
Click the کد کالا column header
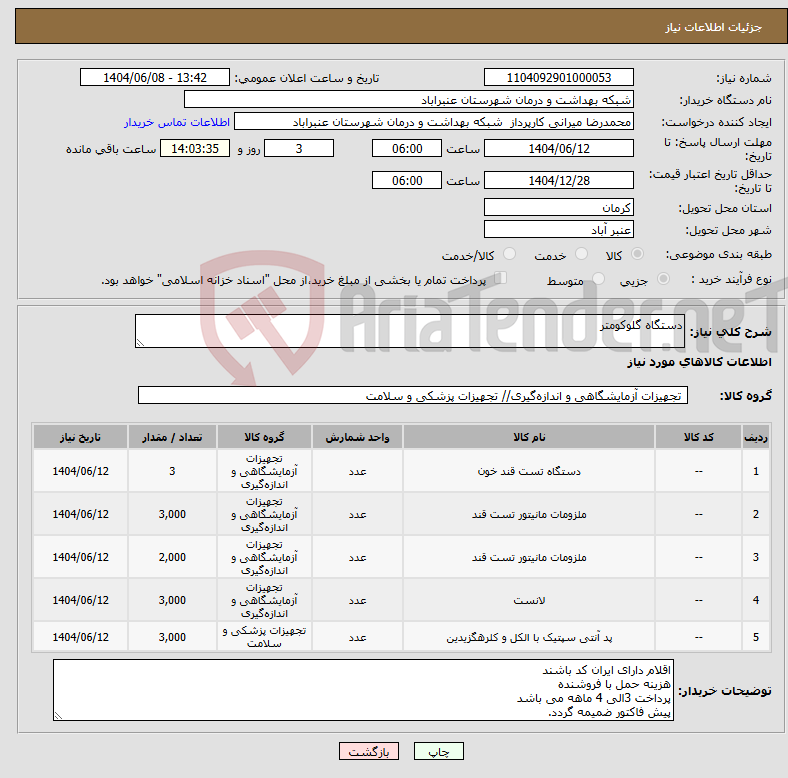coord(698,437)
